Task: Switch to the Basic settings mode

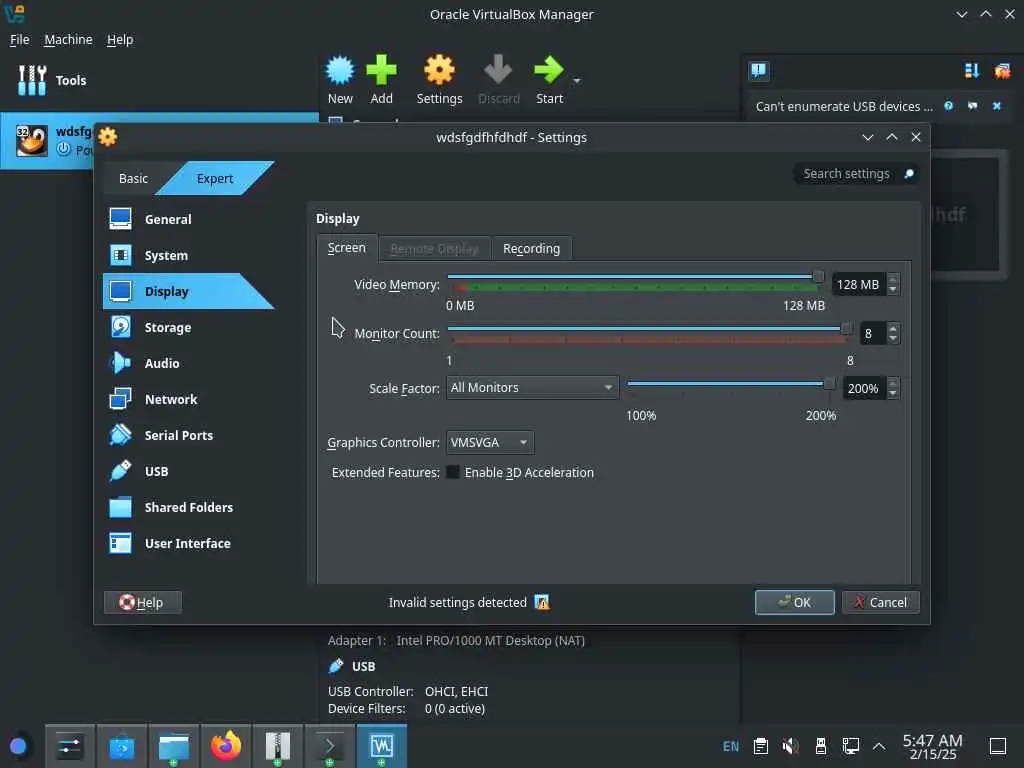Action: pos(133,178)
